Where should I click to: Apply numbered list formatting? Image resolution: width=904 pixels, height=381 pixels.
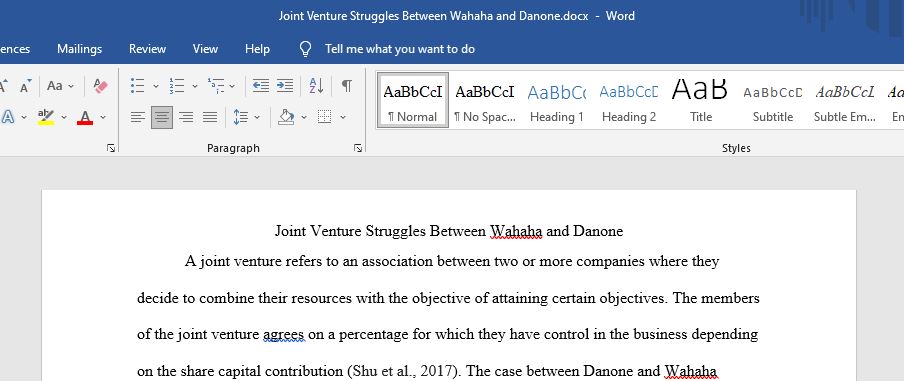176,86
